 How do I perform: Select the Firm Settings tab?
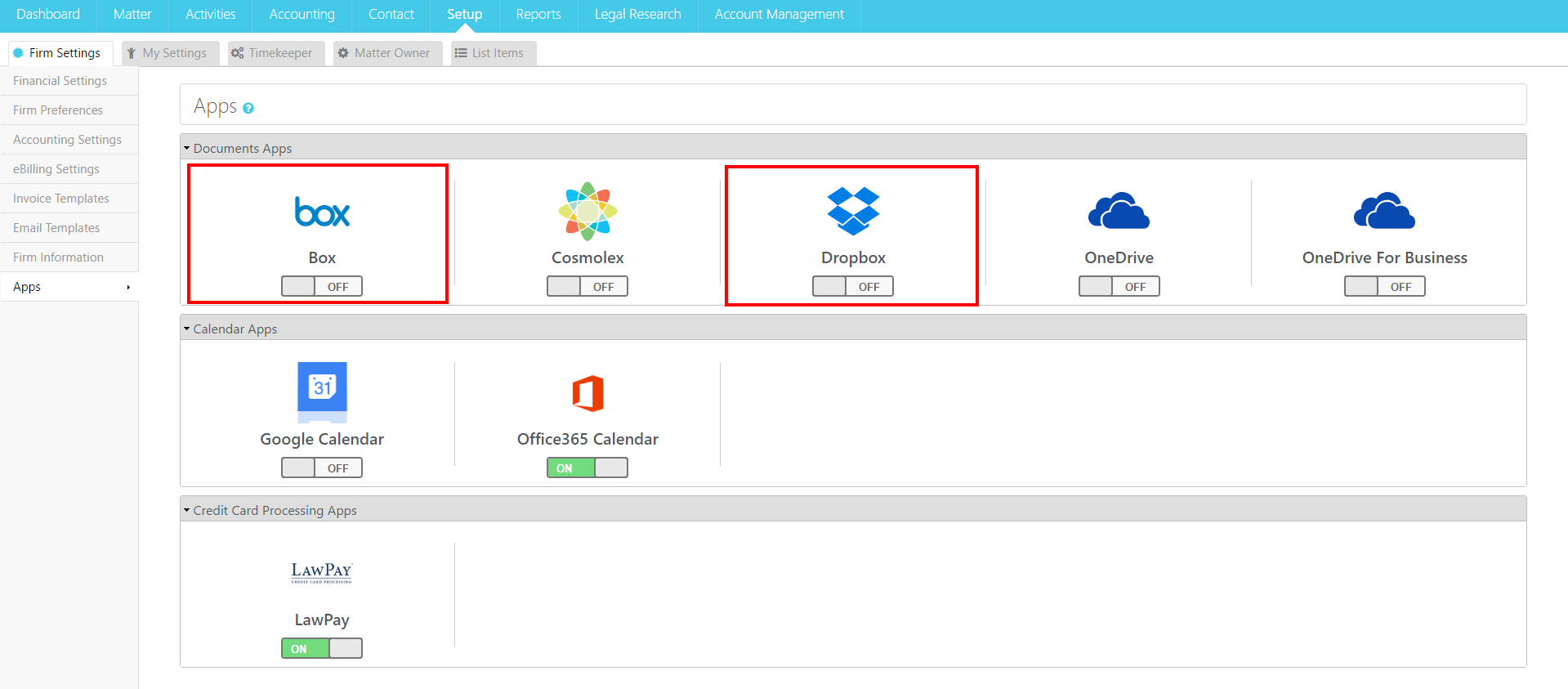[x=60, y=53]
